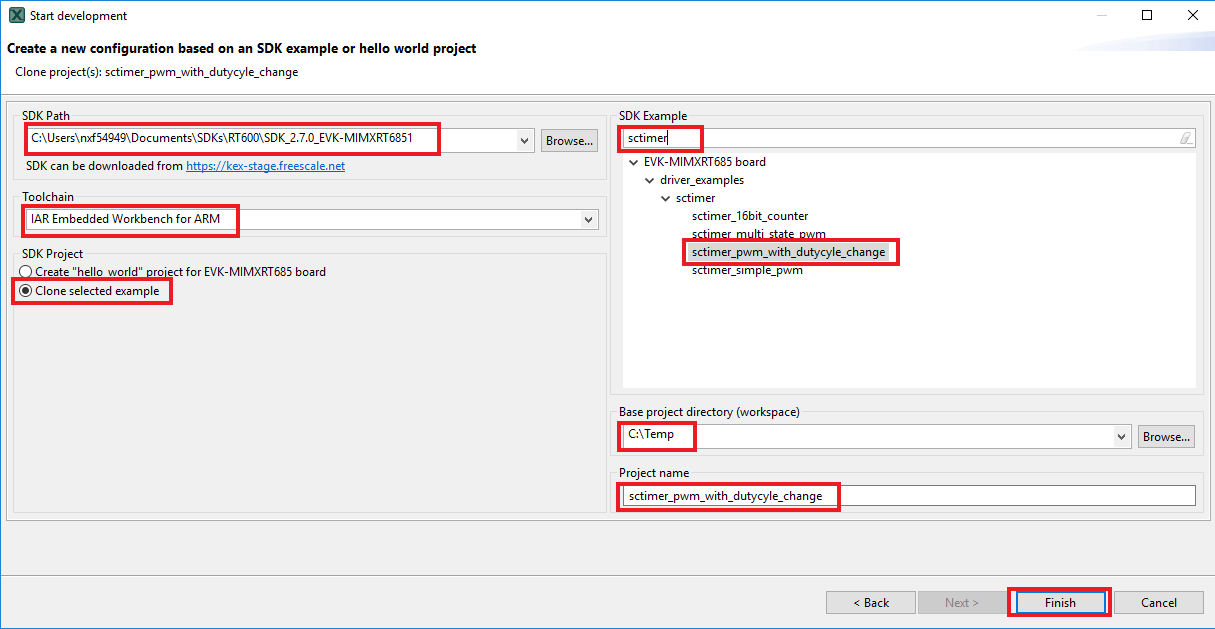Select 'Clone selected example' radio button
The height and width of the screenshot is (629, 1215).
[26, 291]
